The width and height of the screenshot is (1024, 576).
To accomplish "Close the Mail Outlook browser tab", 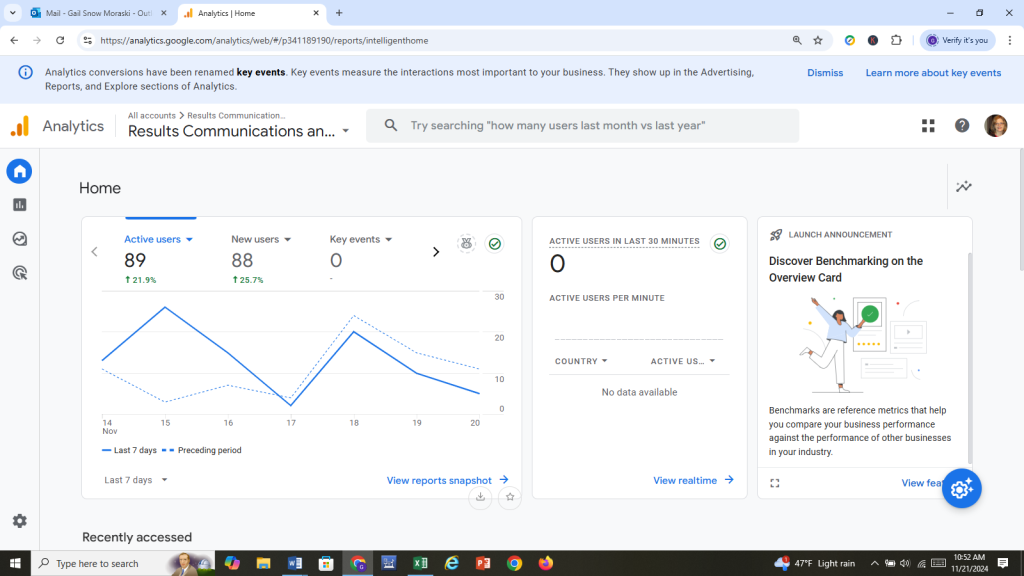I will pyautogui.click(x=164, y=13).
